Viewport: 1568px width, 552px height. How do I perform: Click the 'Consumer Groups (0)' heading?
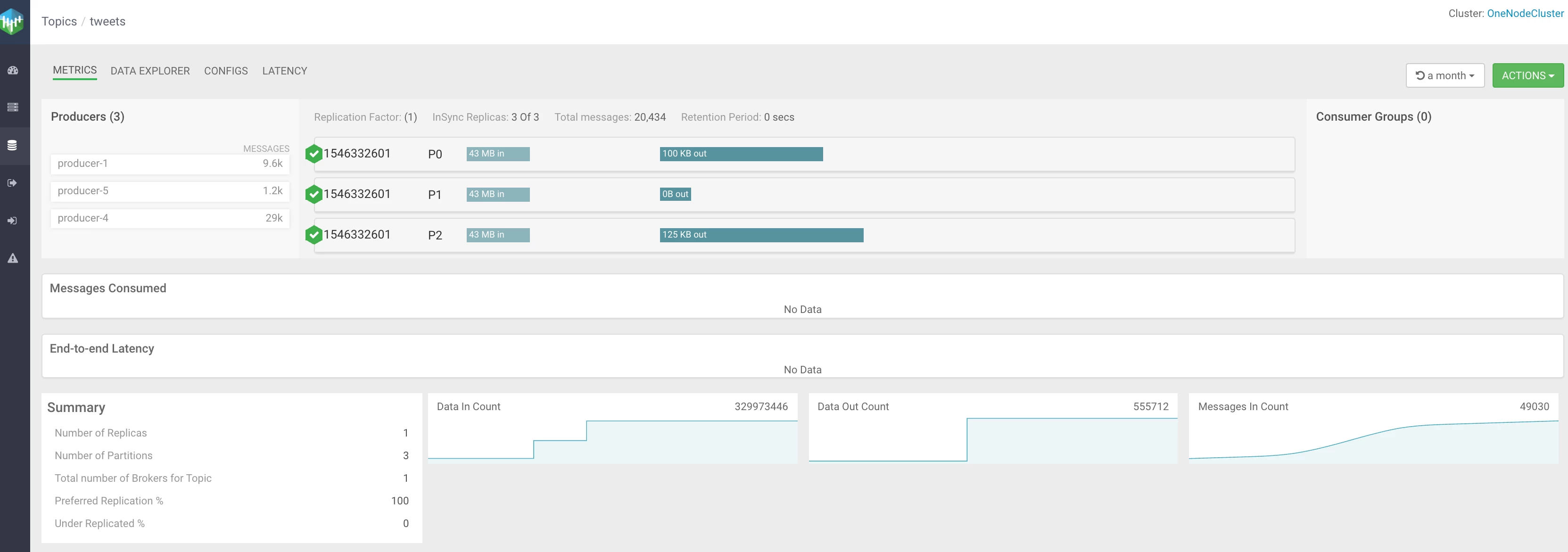pos(1373,117)
